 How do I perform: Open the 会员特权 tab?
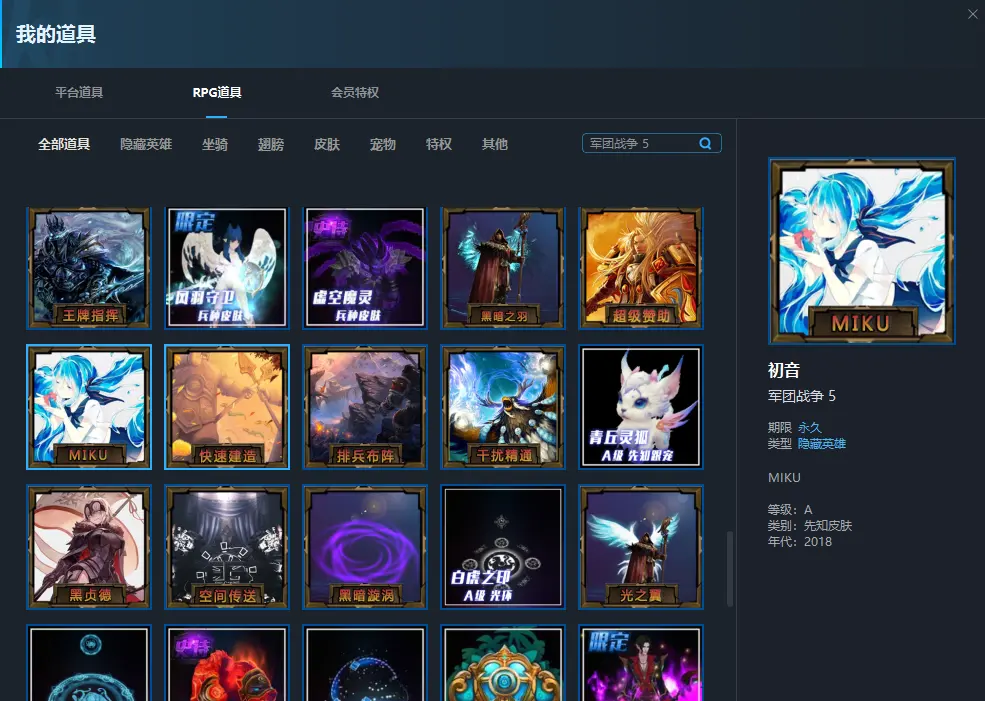(x=355, y=93)
